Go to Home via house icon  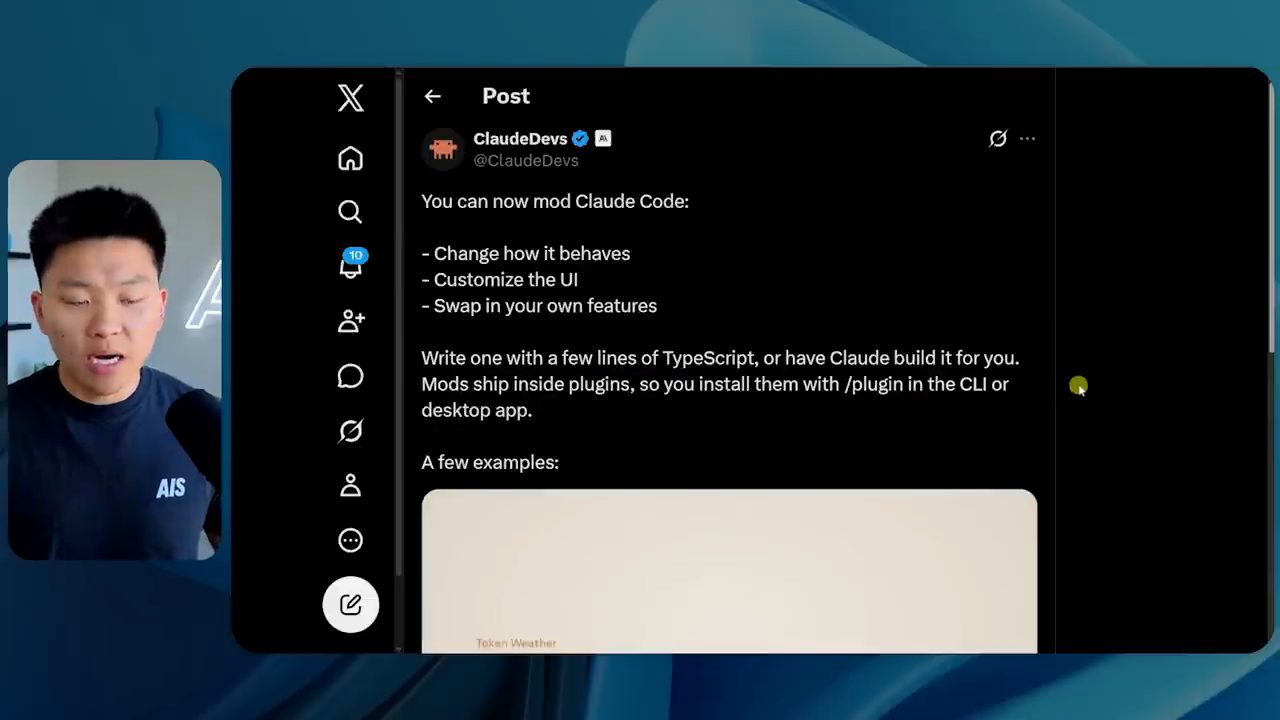pos(350,158)
